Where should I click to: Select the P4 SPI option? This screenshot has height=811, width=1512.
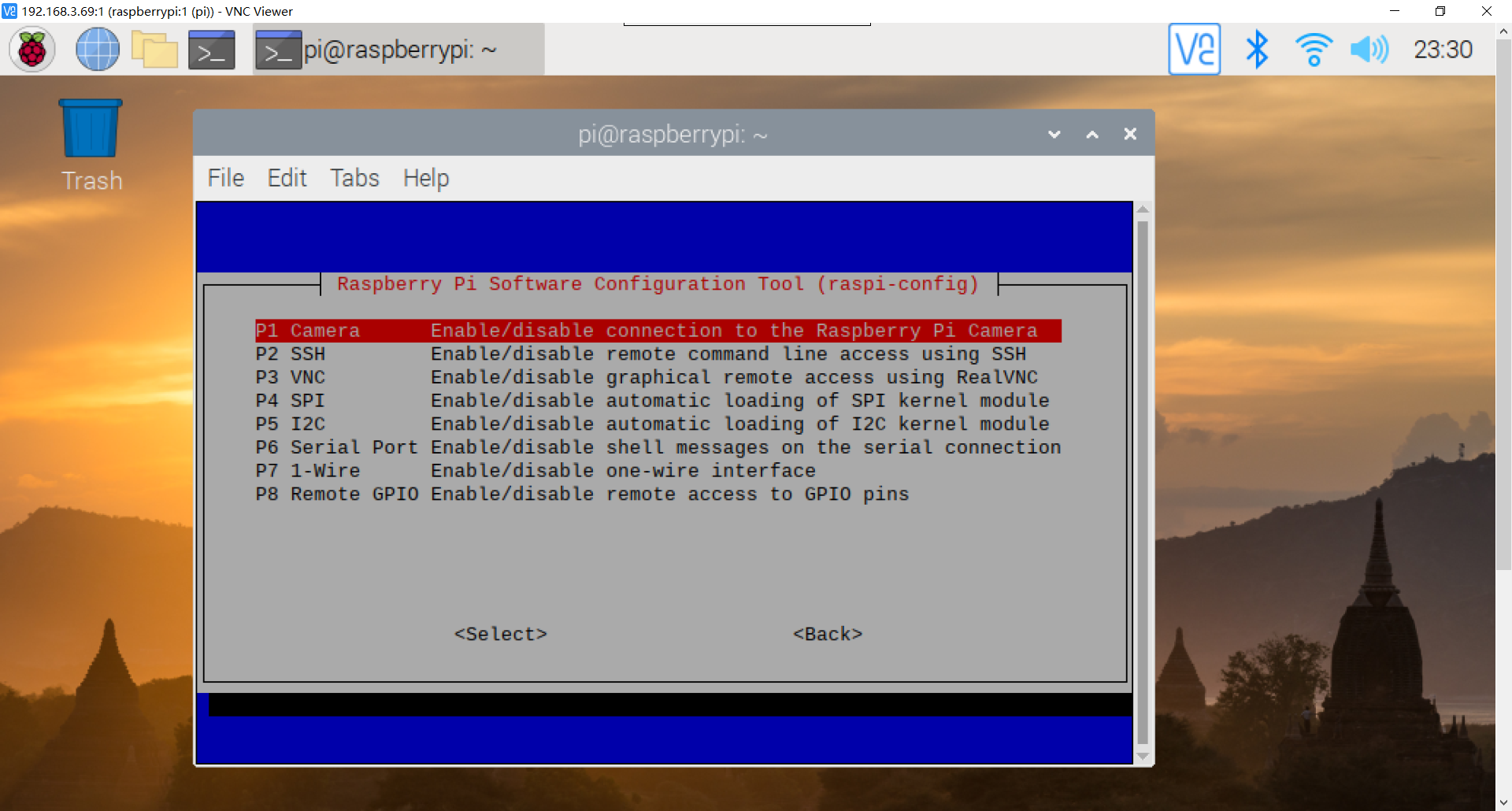click(658, 401)
